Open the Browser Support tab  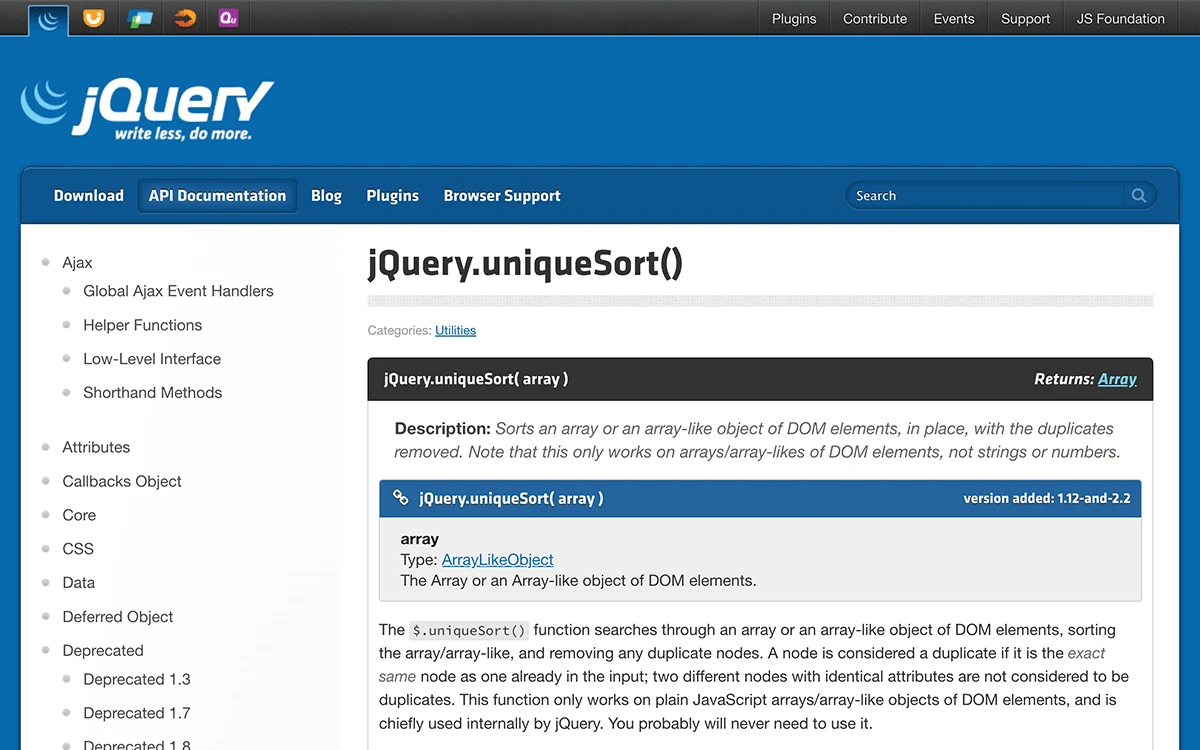click(x=502, y=196)
